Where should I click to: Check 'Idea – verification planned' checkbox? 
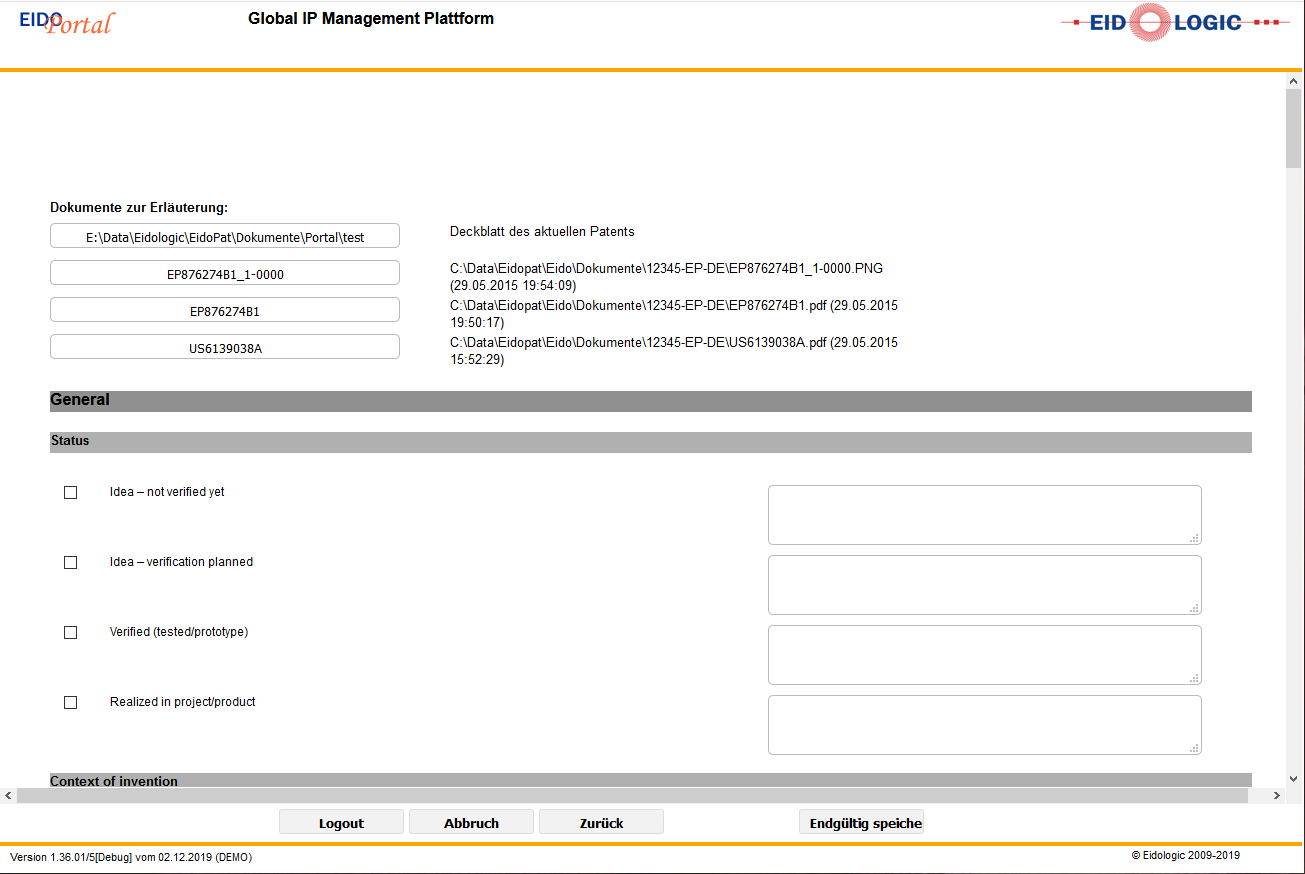(x=70, y=562)
